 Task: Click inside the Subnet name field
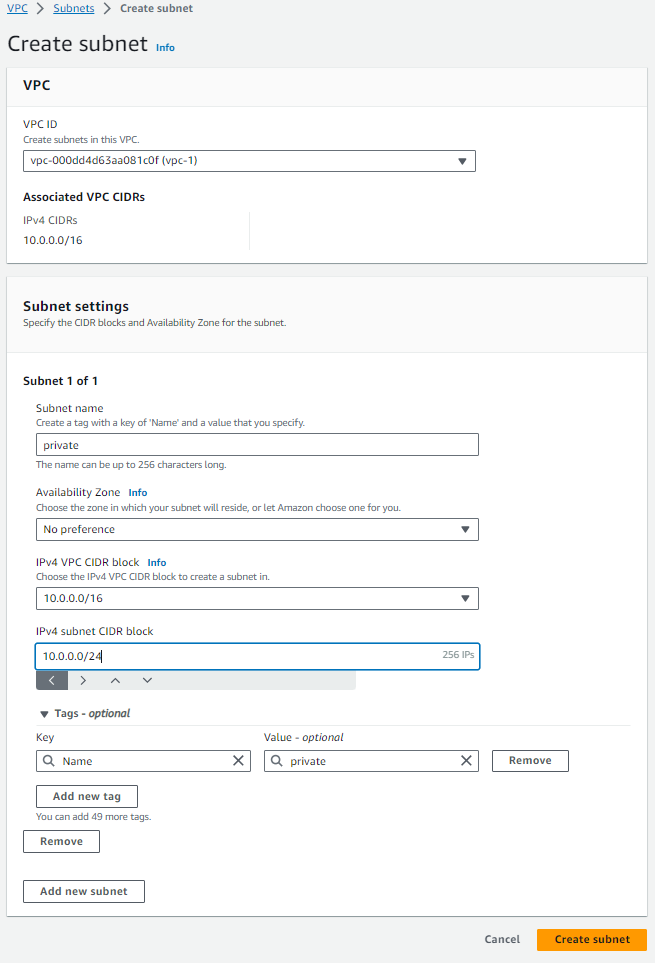coord(257,445)
